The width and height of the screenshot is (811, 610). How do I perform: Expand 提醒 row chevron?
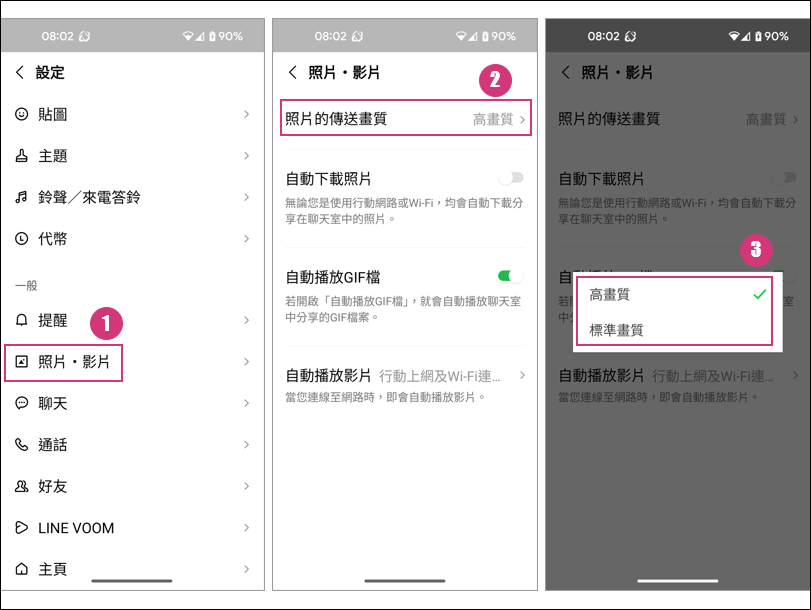[247, 320]
